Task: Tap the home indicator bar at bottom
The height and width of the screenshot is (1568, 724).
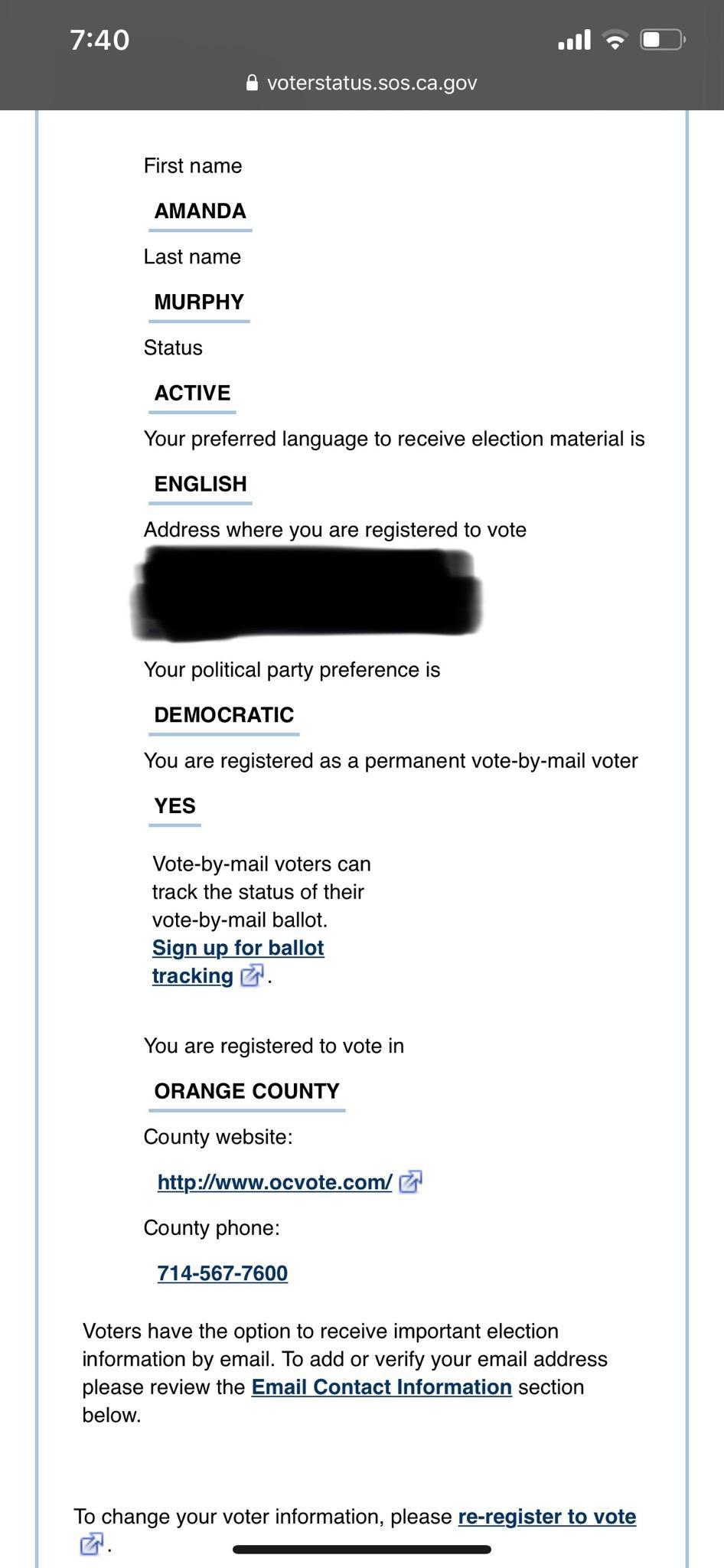Action: 361,1550
